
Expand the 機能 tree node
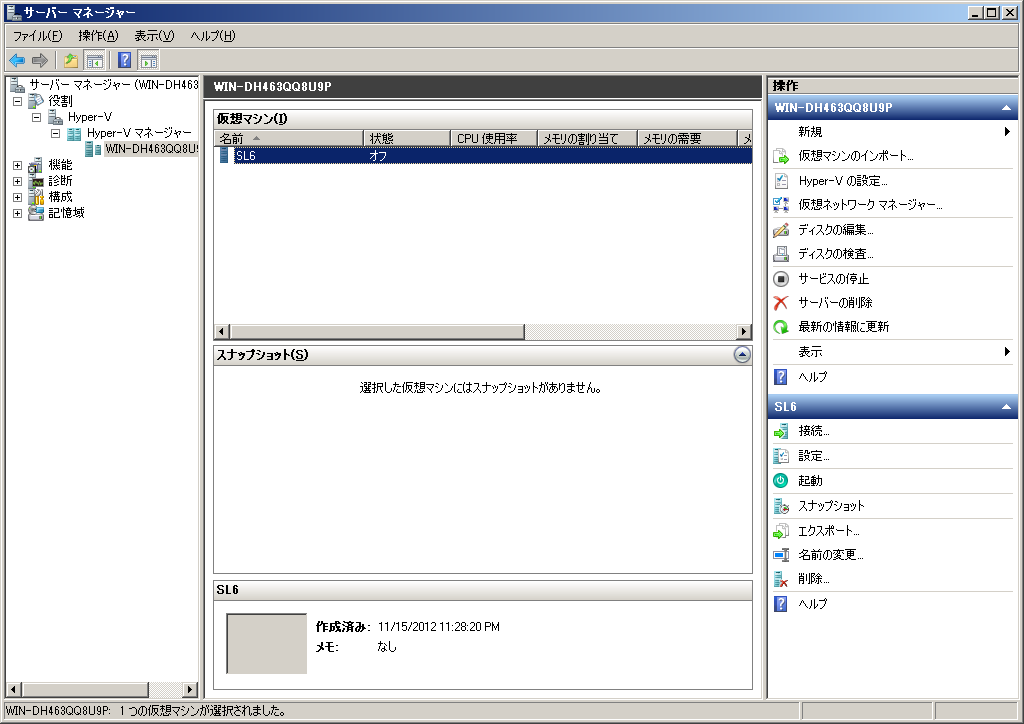(x=17, y=165)
